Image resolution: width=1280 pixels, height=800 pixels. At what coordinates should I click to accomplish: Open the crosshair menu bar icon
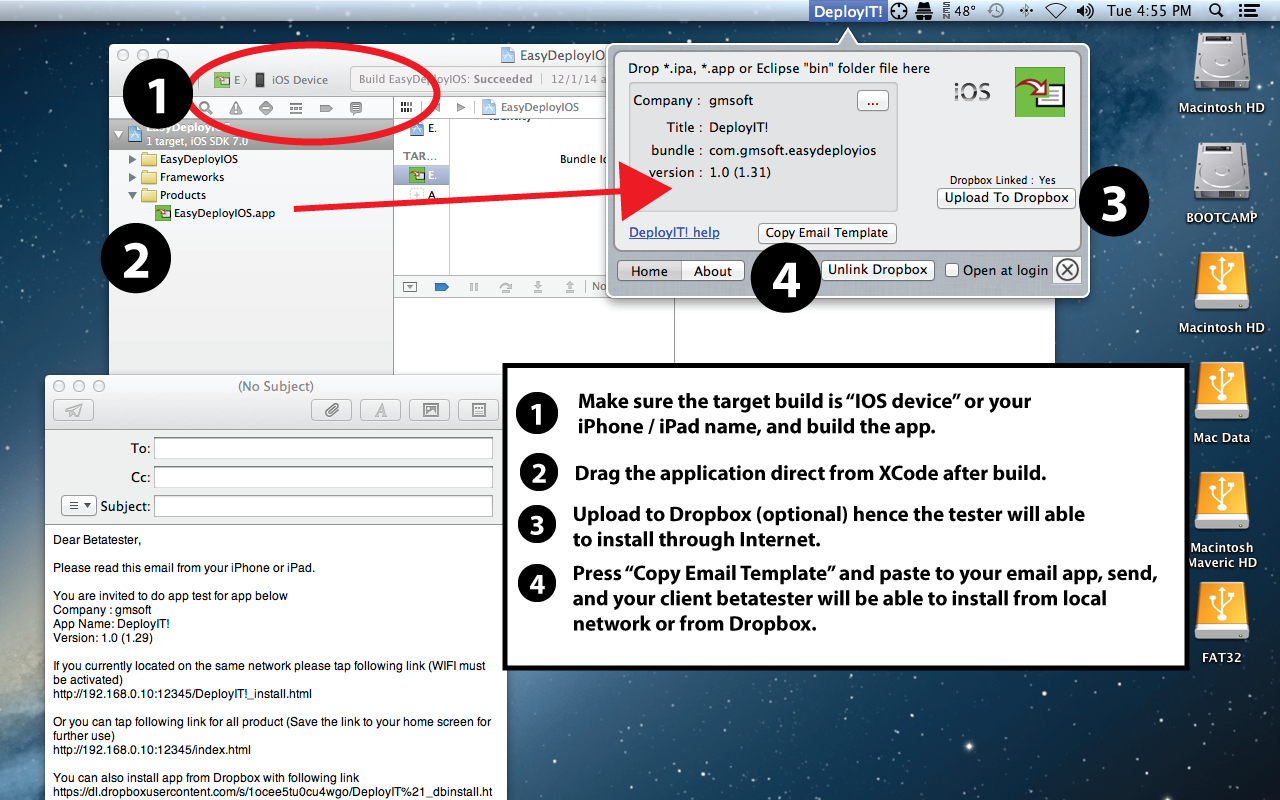point(899,11)
